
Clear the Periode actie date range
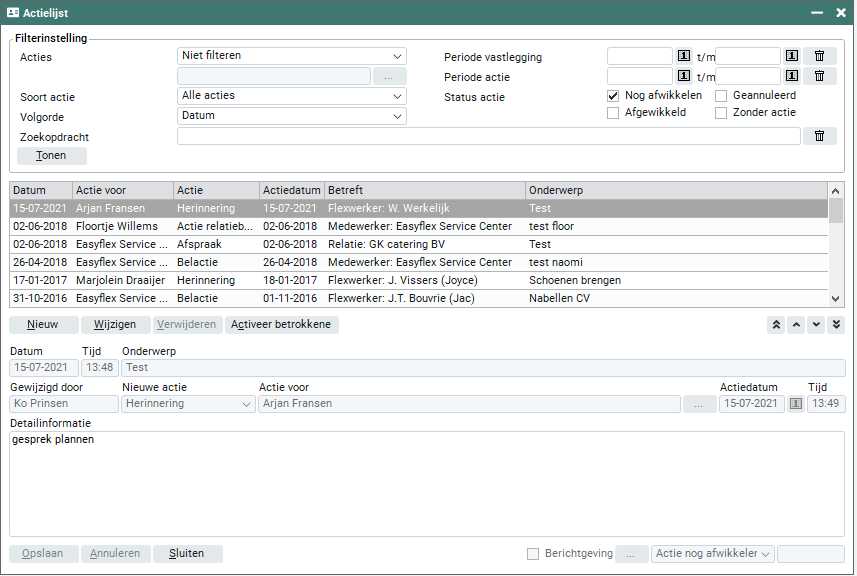pos(819,76)
